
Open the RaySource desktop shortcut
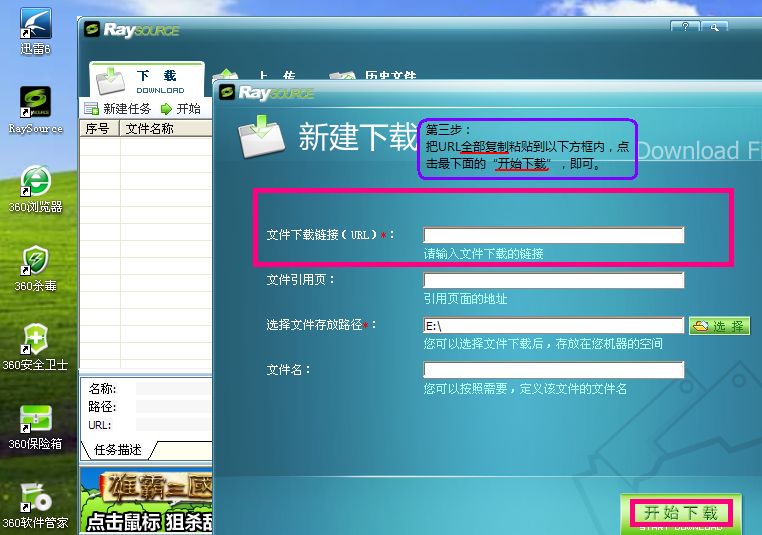coord(35,110)
